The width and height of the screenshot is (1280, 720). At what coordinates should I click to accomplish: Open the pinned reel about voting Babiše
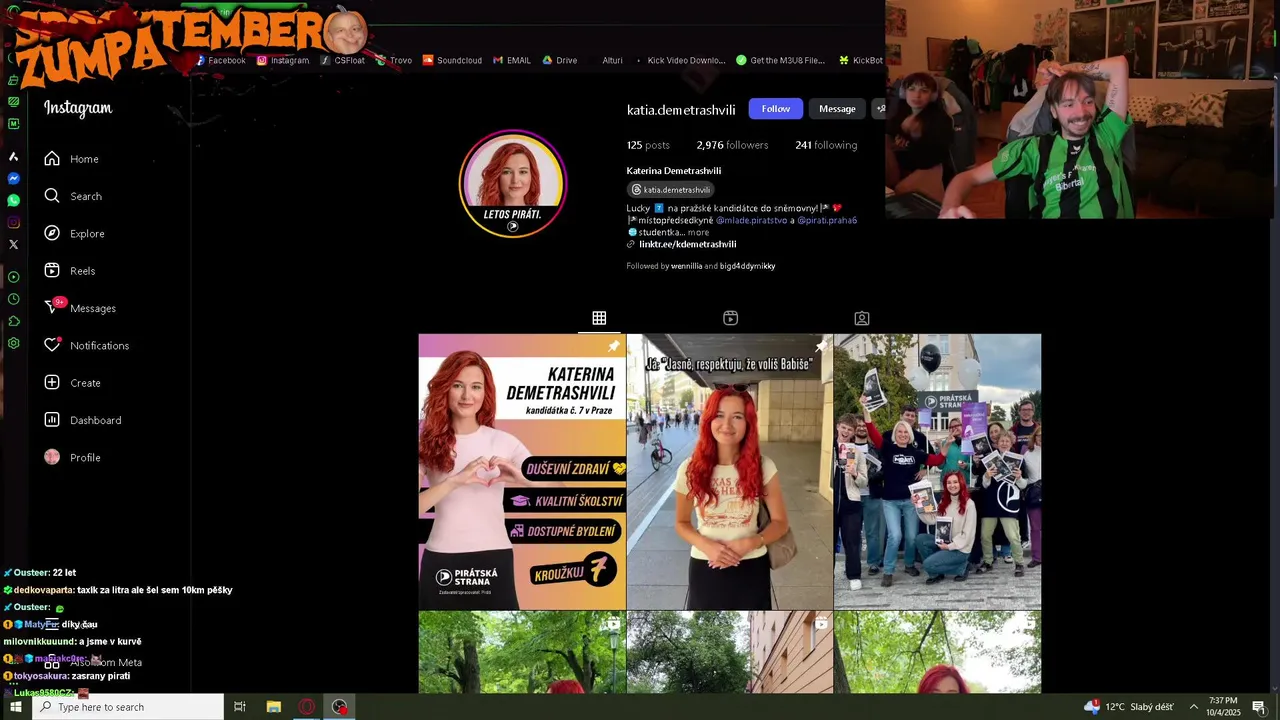(730, 472)
